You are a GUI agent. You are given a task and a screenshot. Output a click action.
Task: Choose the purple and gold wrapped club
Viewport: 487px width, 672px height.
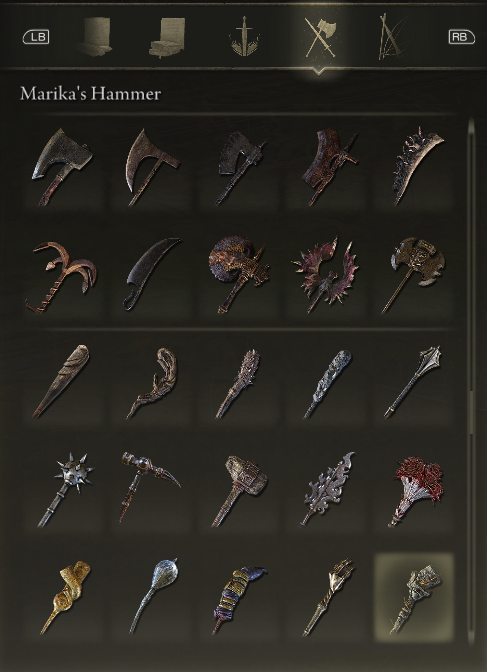pyautogui.click(x=238, y=599)
